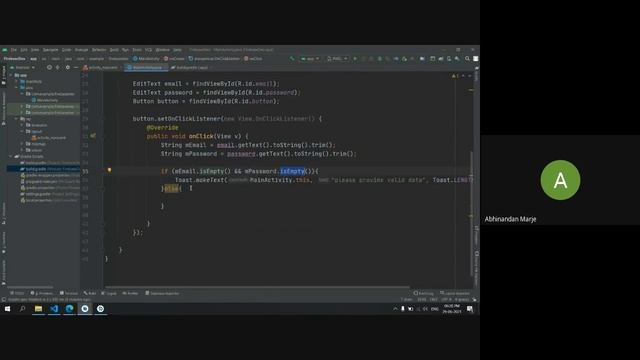
Task: Expand the mipmap folder
Action: point(22,144)
